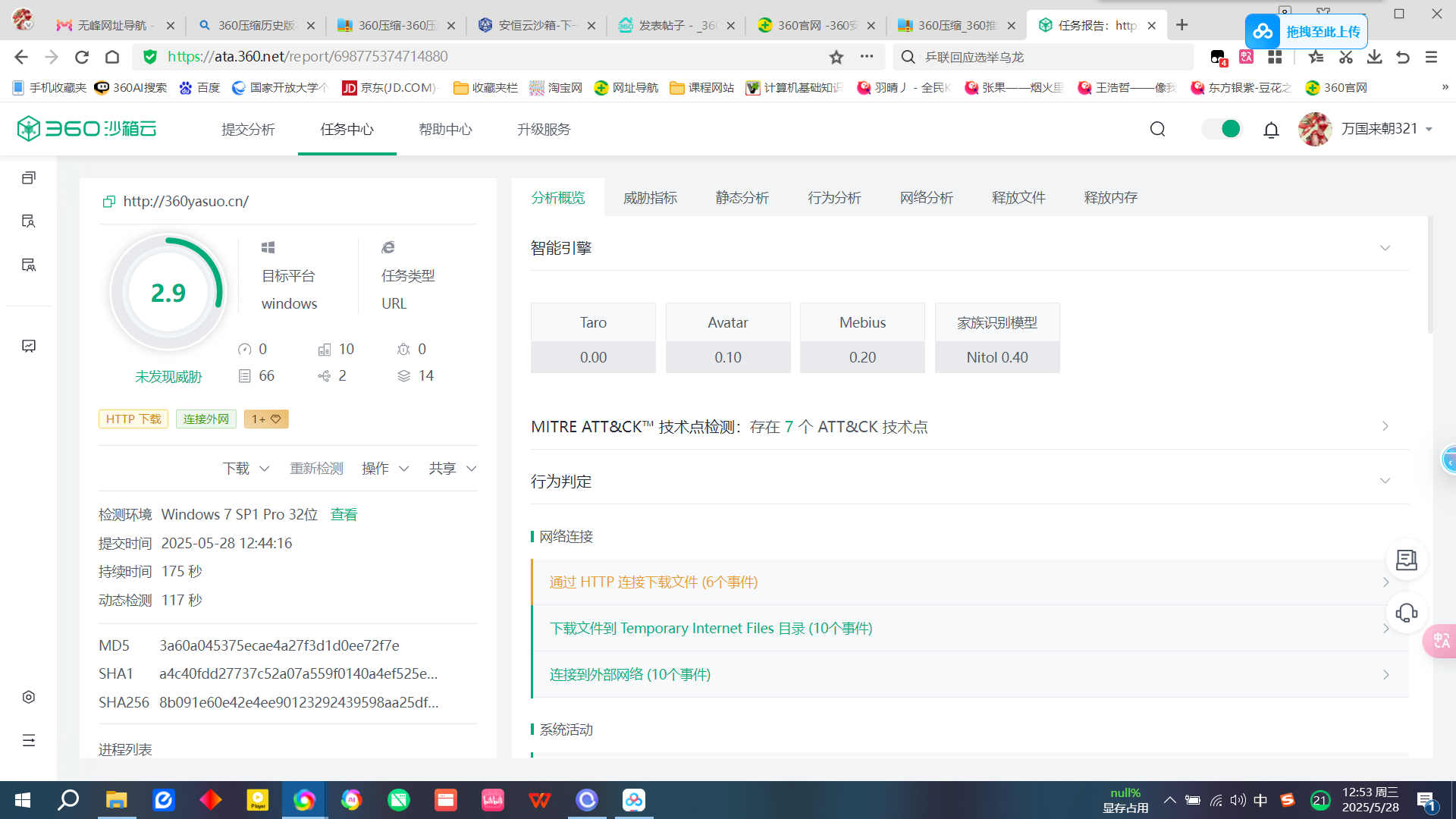Switch to 静态分析 tab
This screenshot has width=1456, height=819.
click(742, 198)
